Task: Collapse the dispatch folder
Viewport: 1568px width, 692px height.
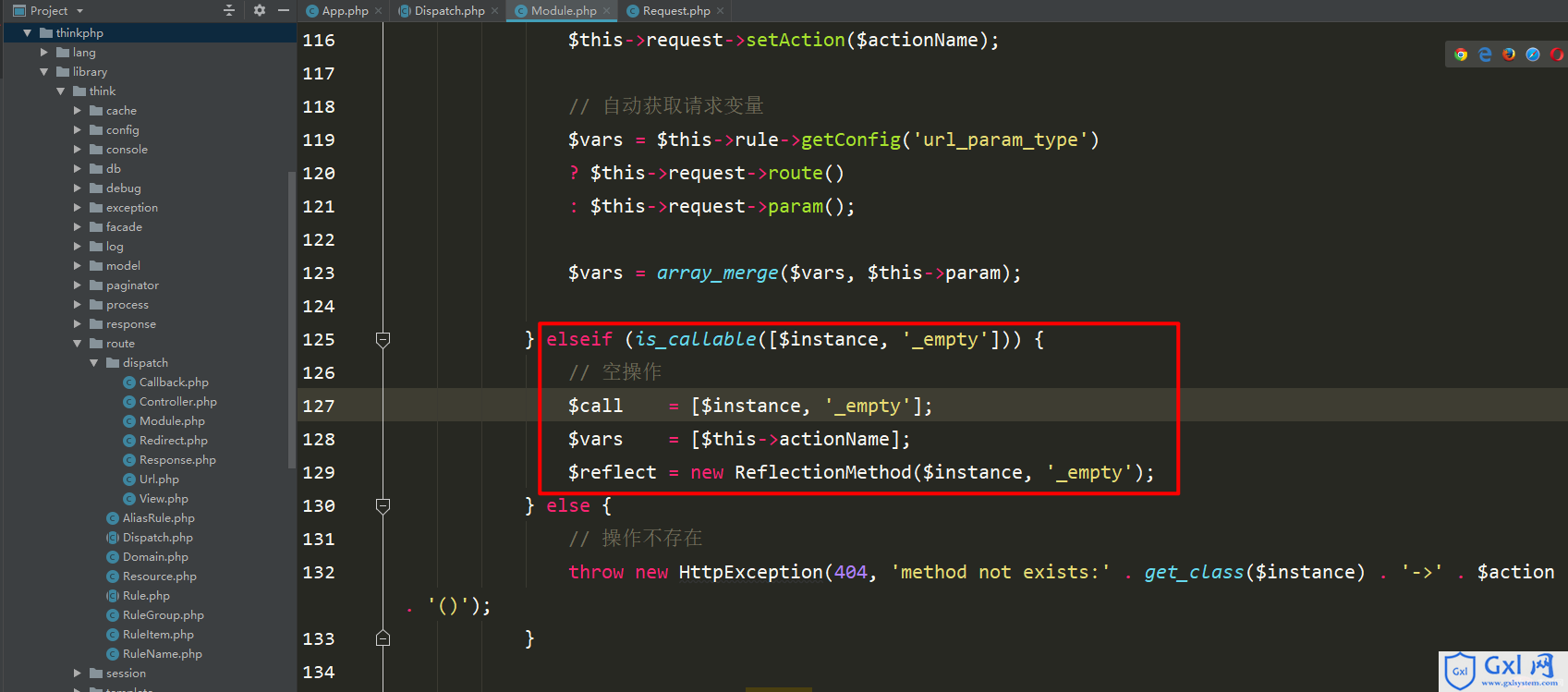Action: coord(93,363)
